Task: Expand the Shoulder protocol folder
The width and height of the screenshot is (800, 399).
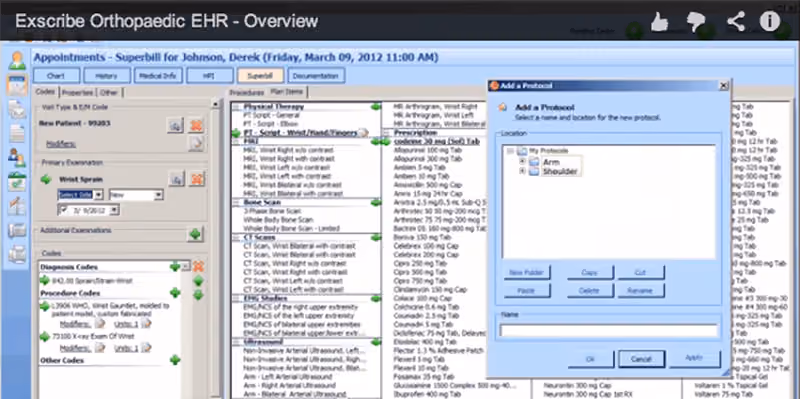Action: [522, 171]
